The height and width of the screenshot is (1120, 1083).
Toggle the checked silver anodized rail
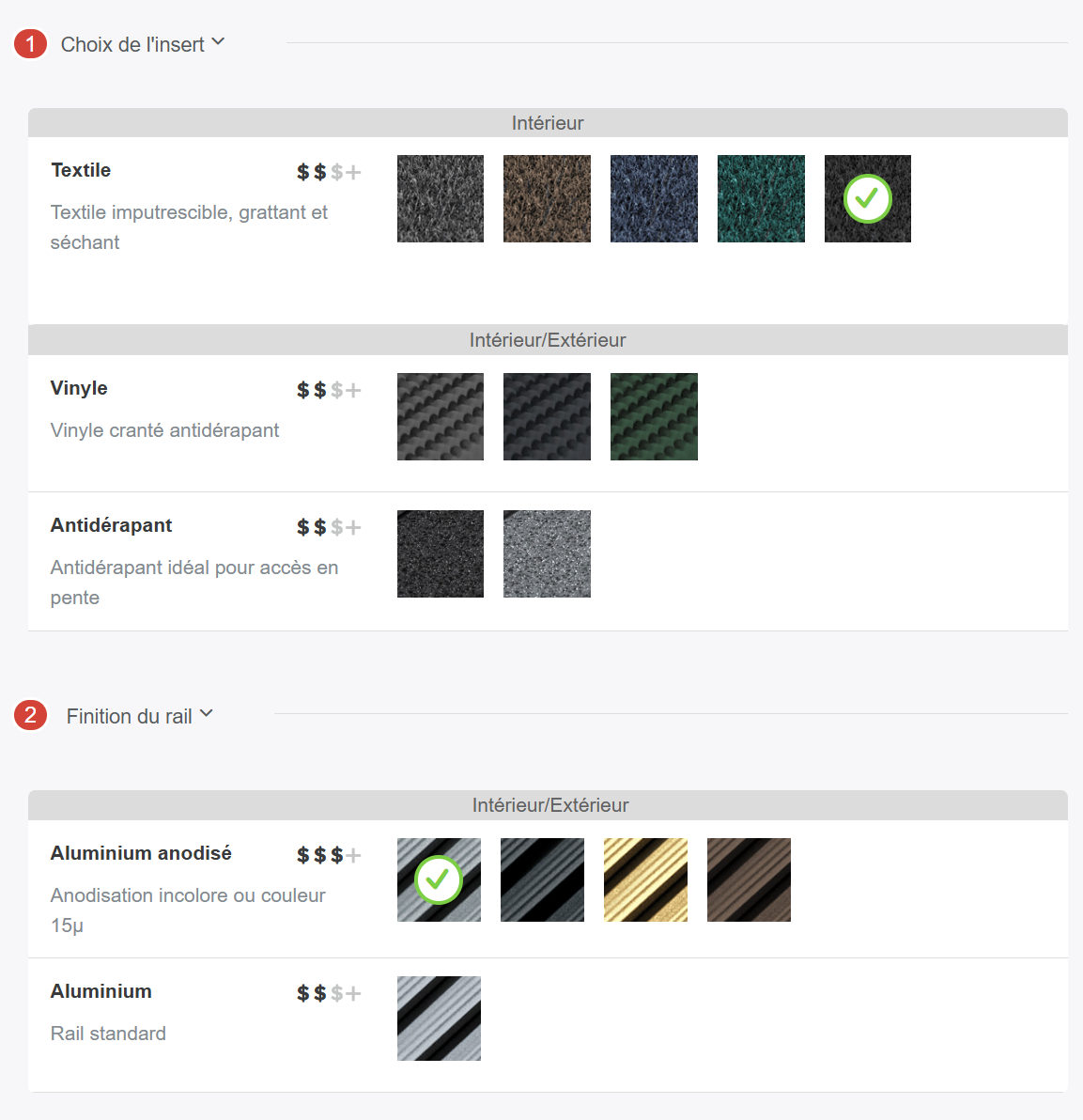[439, 879]
